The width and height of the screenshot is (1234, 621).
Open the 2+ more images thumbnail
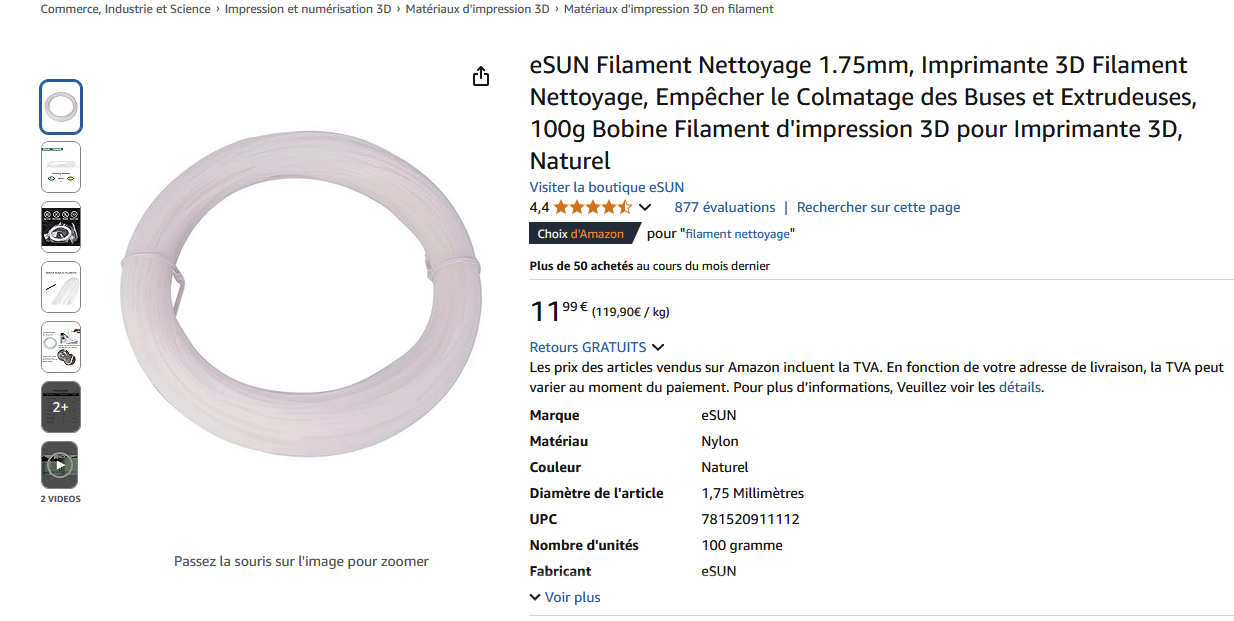(x=60, y=407)
